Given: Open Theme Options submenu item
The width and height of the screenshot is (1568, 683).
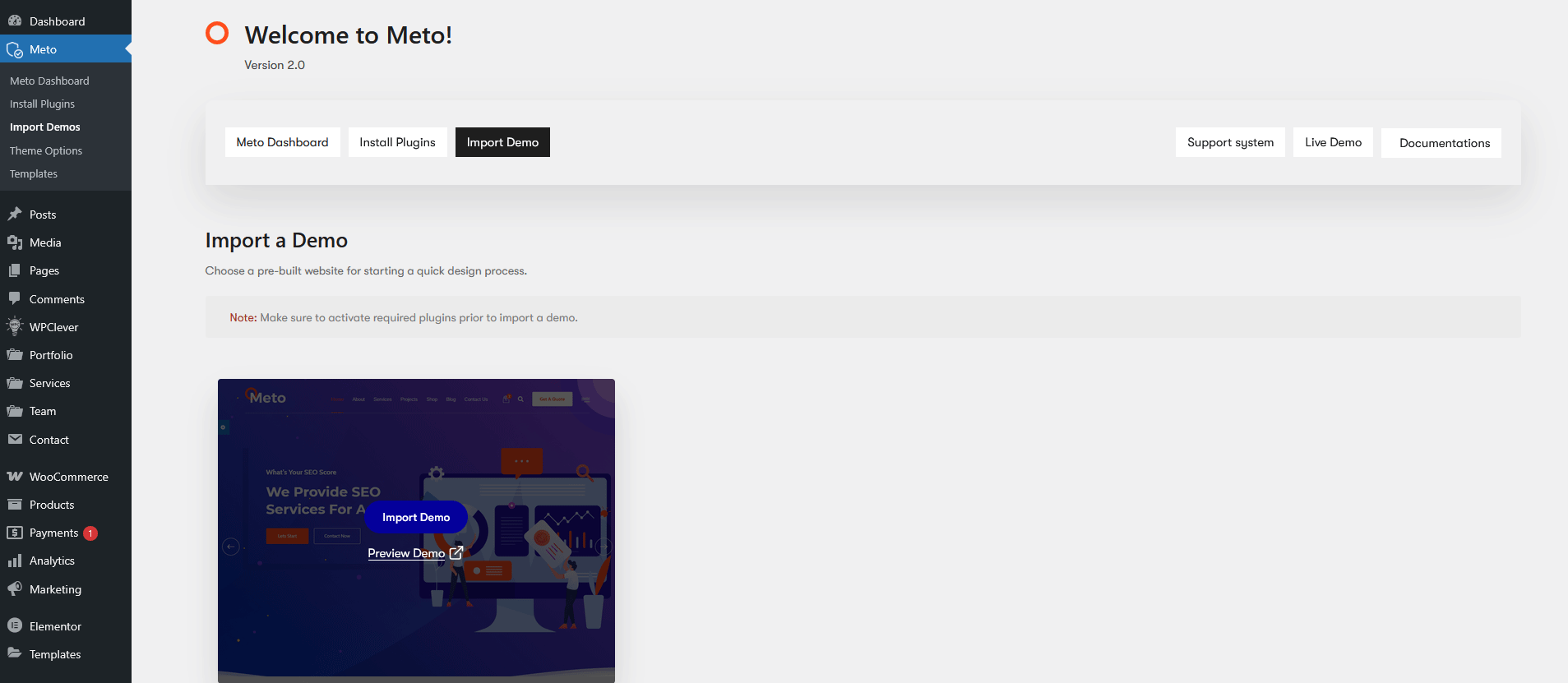Looking at the screenshot, I should 46,150.
